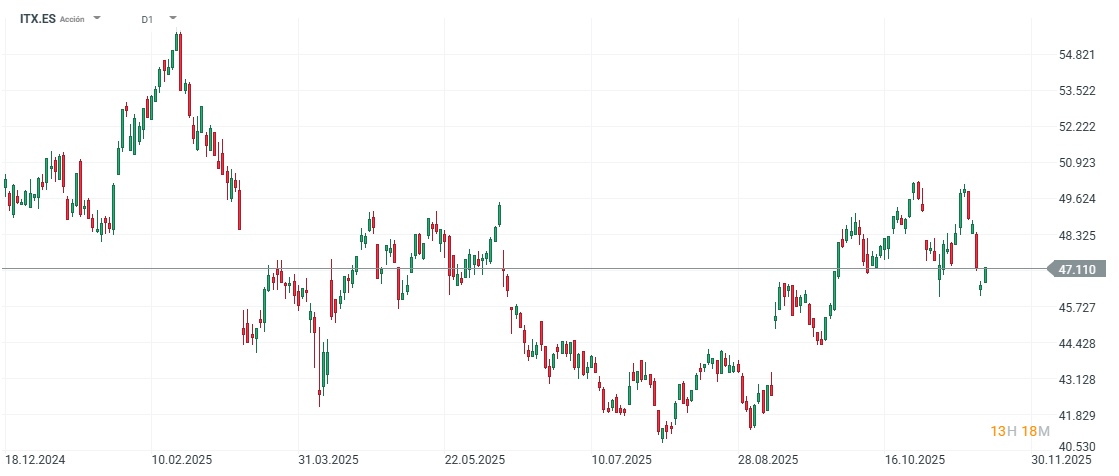Click the 10.07.2025 date marker
Viewport: 1119px width, 476px height.
621,460
